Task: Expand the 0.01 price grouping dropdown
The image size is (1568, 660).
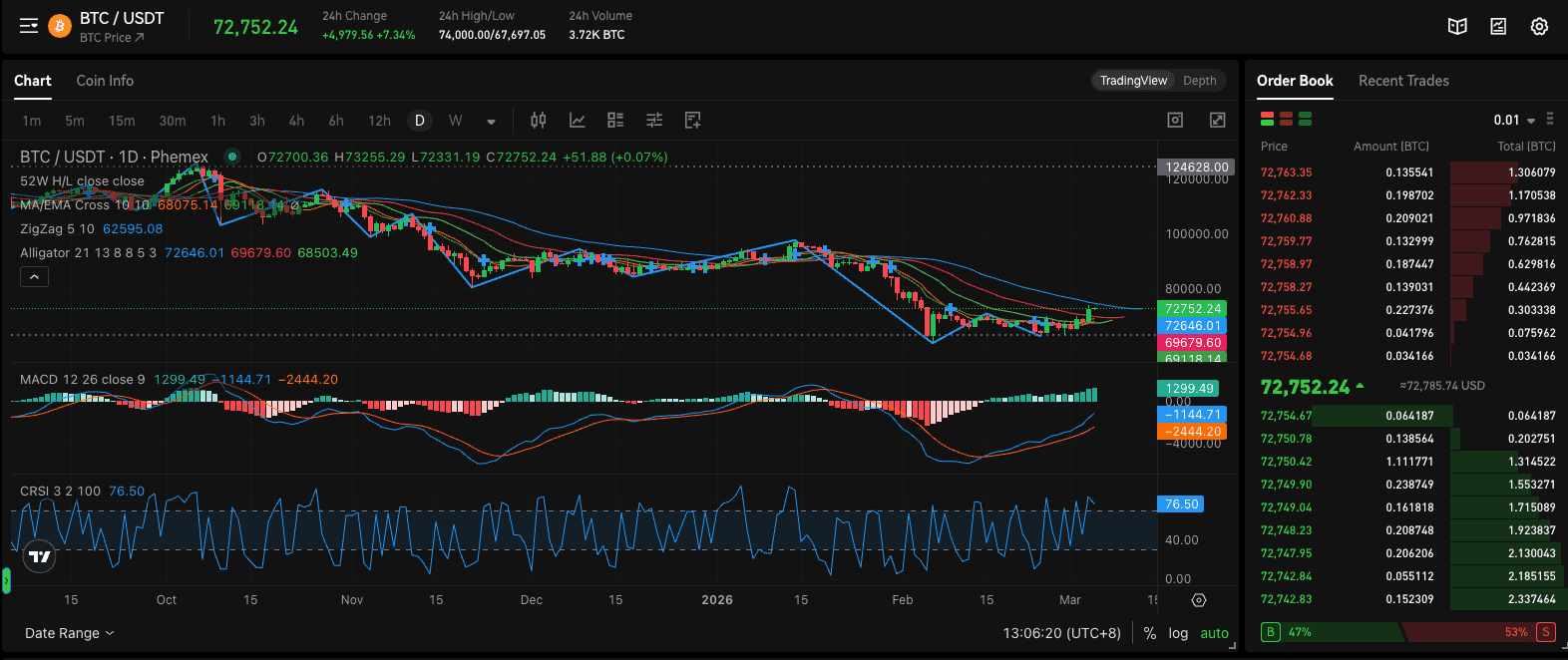Action: coord(1514,120)
